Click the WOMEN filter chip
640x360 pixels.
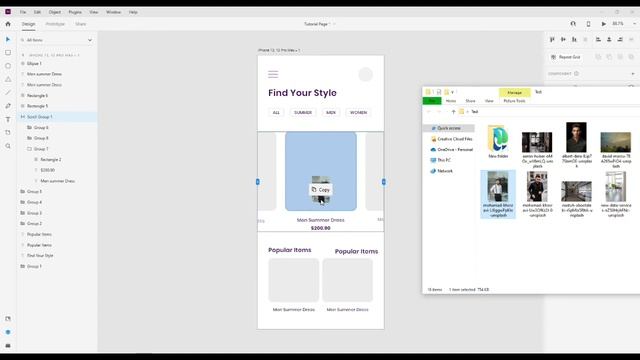(358, 112)
